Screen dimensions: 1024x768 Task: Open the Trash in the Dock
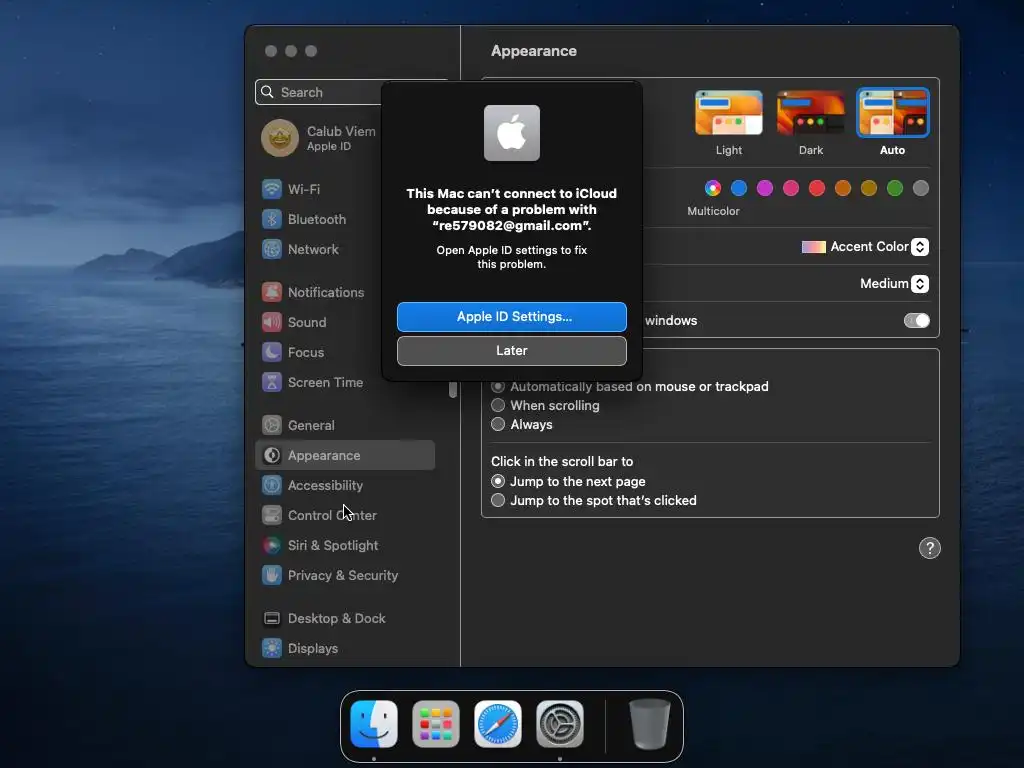[650, 724]
